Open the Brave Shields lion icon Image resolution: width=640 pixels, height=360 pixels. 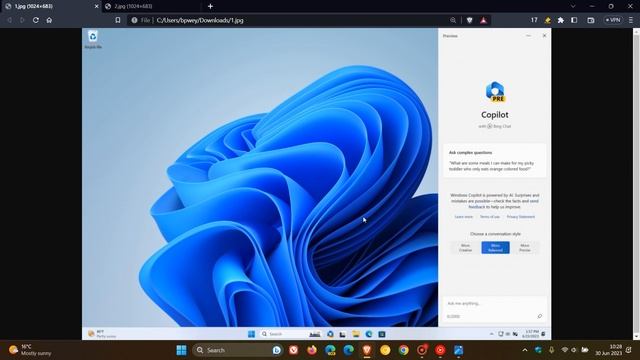coord(470,20)
